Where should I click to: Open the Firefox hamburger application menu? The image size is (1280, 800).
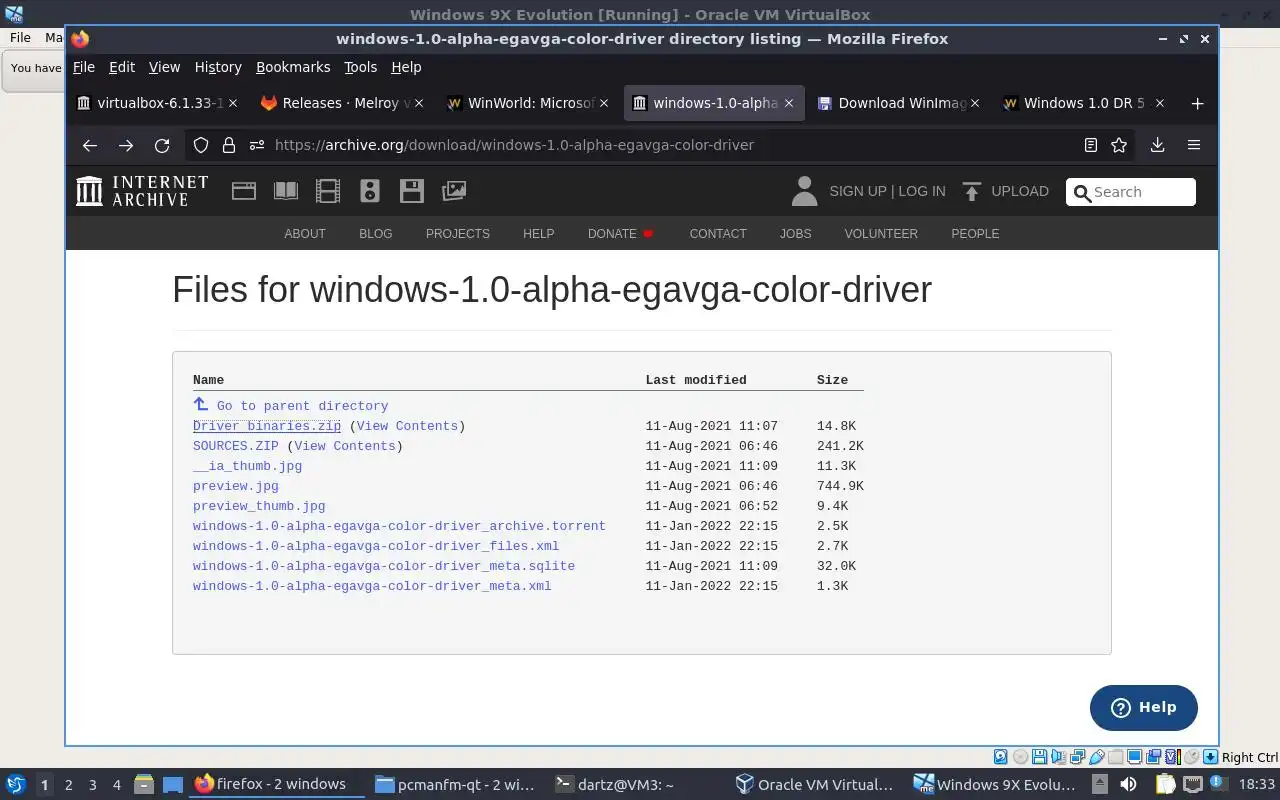point(1194,145)
